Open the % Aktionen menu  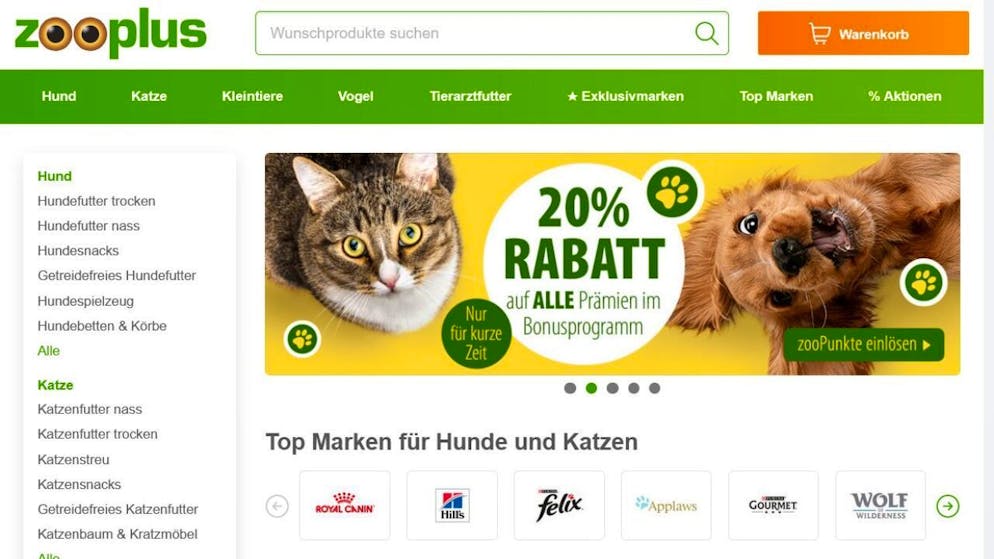(x=905, y=96)
